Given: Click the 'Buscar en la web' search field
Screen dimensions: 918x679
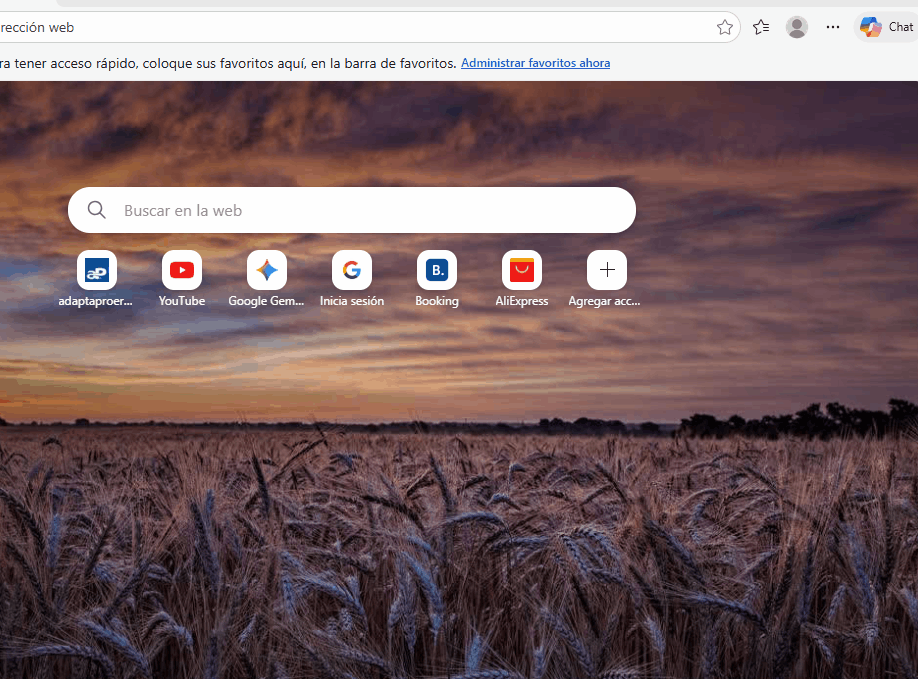Looking at the screenshot, I should pyautogui.click(x=370, y=211).
